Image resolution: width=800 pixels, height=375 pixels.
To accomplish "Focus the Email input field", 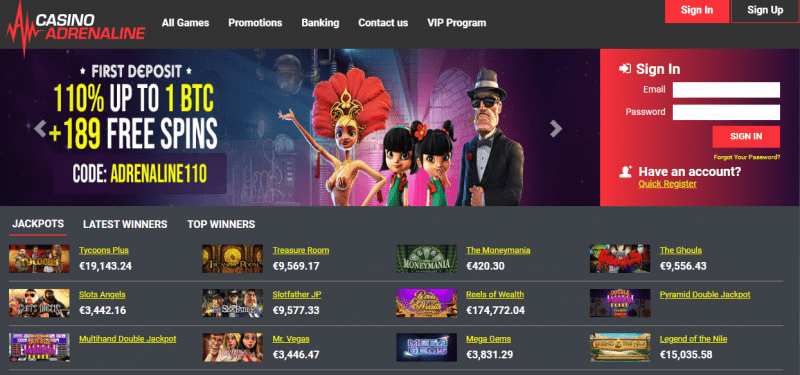I will [x=726, y=90].
